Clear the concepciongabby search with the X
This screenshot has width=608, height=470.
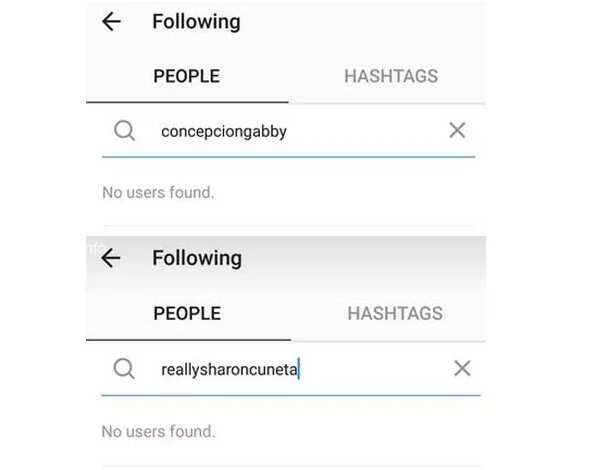457,130
